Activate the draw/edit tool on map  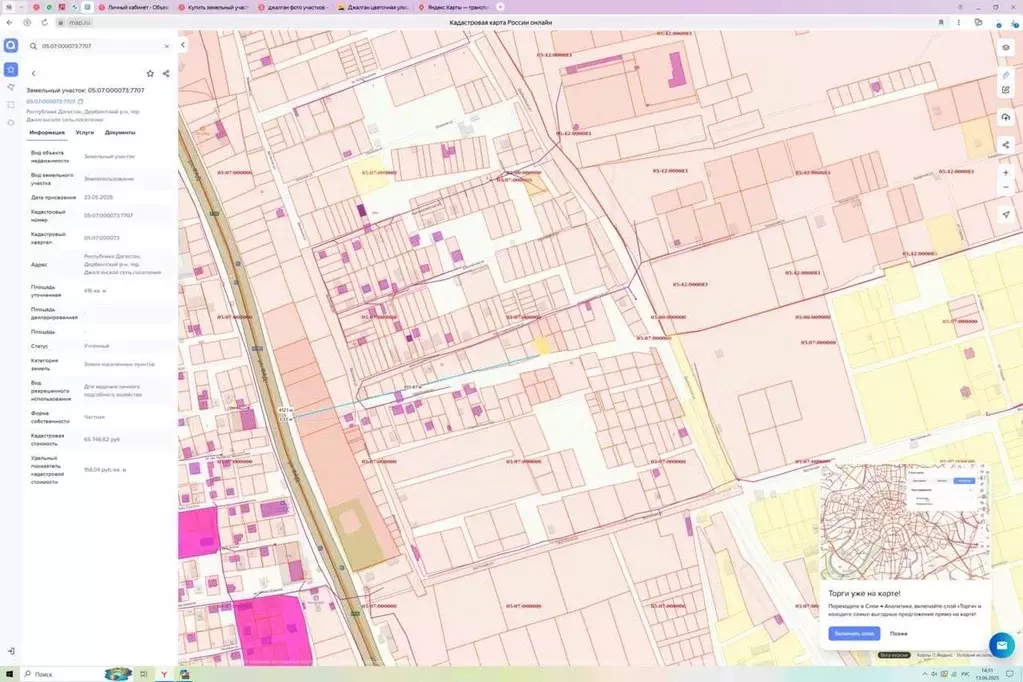[x=1005, y=90]
